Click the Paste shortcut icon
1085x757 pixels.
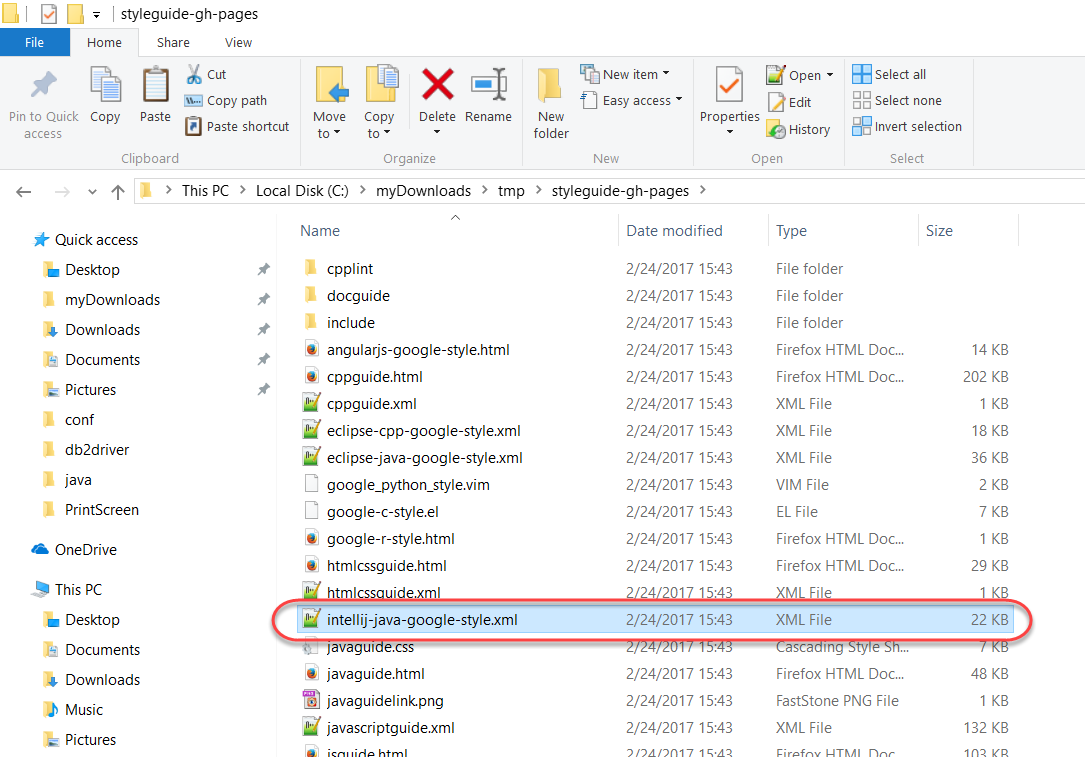(194, 127)
